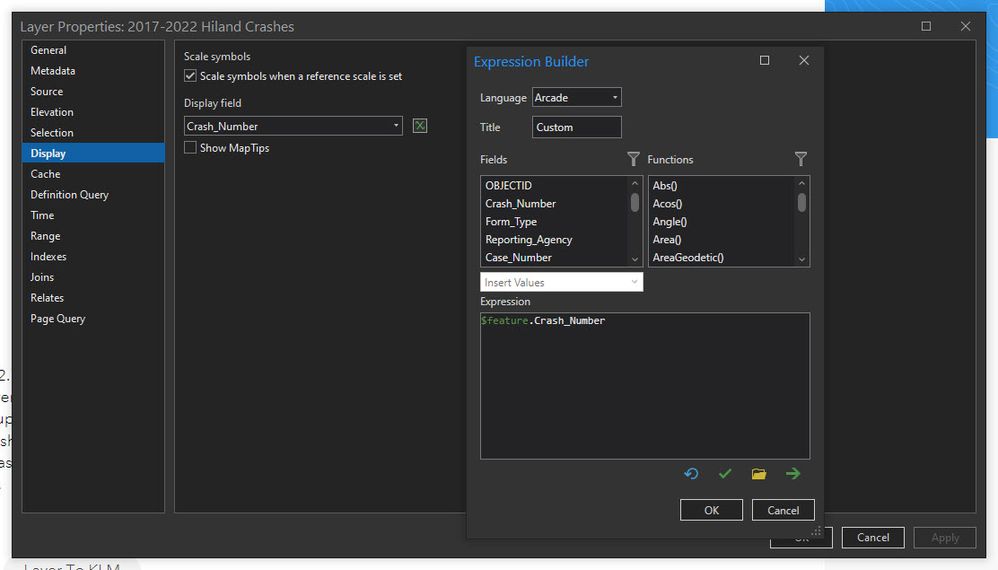The image size is (998, 570).
Task: Click Functions list scroll-down arrow
Action: coord(801,259)
